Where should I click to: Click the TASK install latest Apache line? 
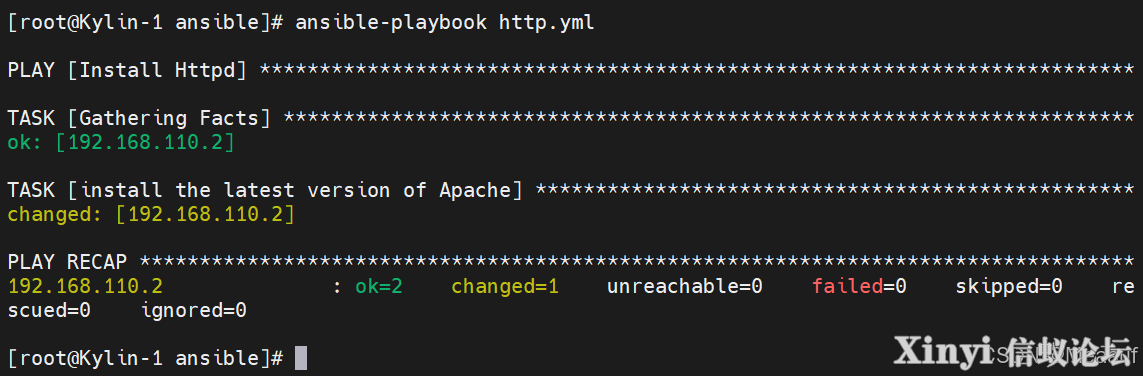click(x=571, y=190)
